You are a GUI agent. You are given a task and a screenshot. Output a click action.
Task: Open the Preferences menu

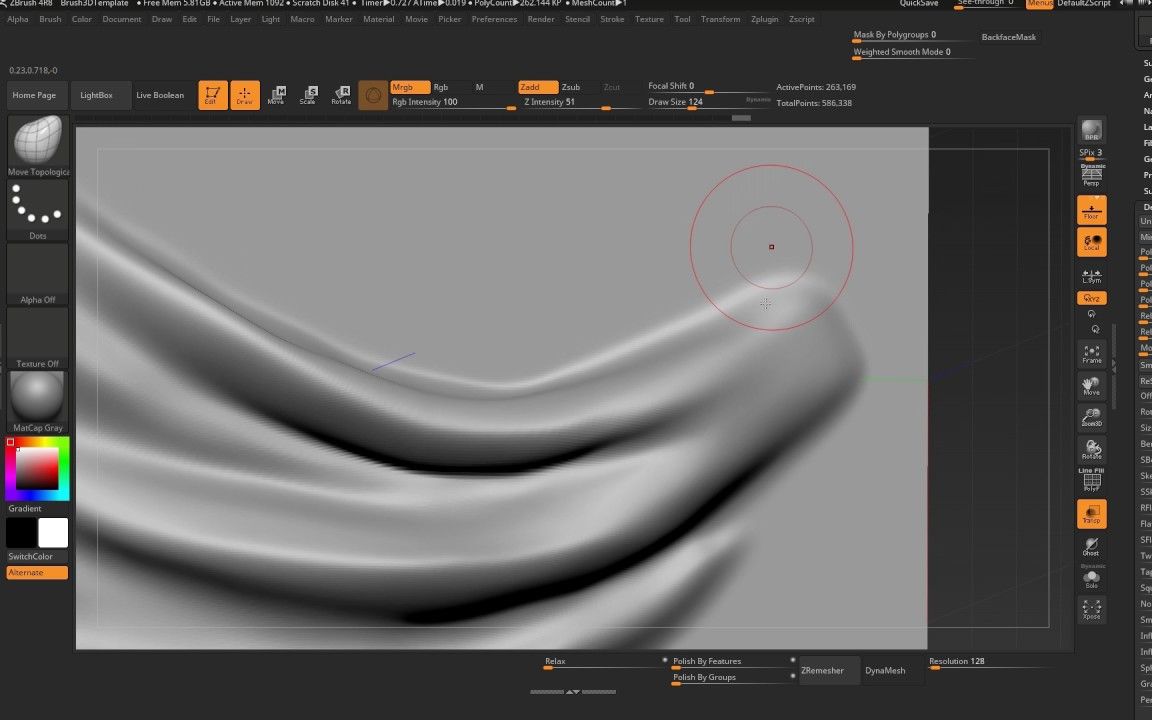pyautogui.click(x=494, y=19)
